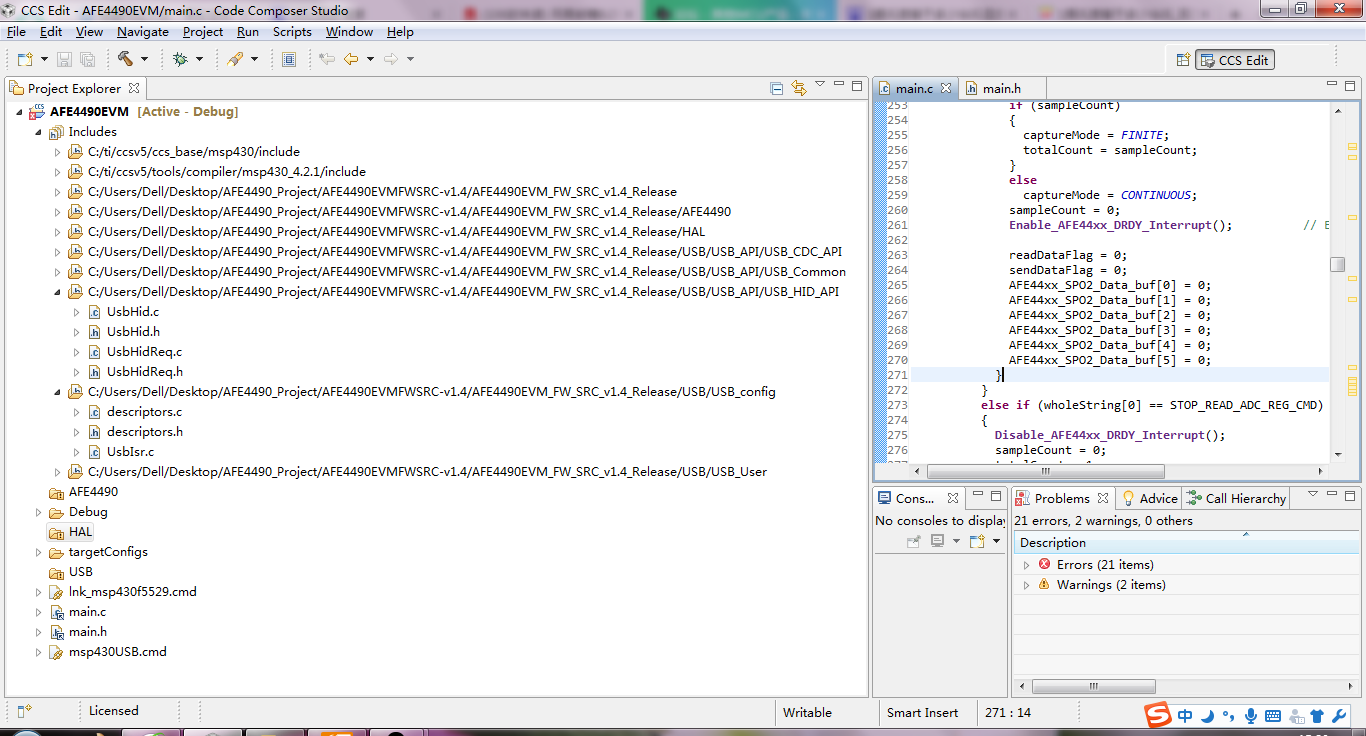Click the Problems panel horizontal scrollbar thumb

1093,687
